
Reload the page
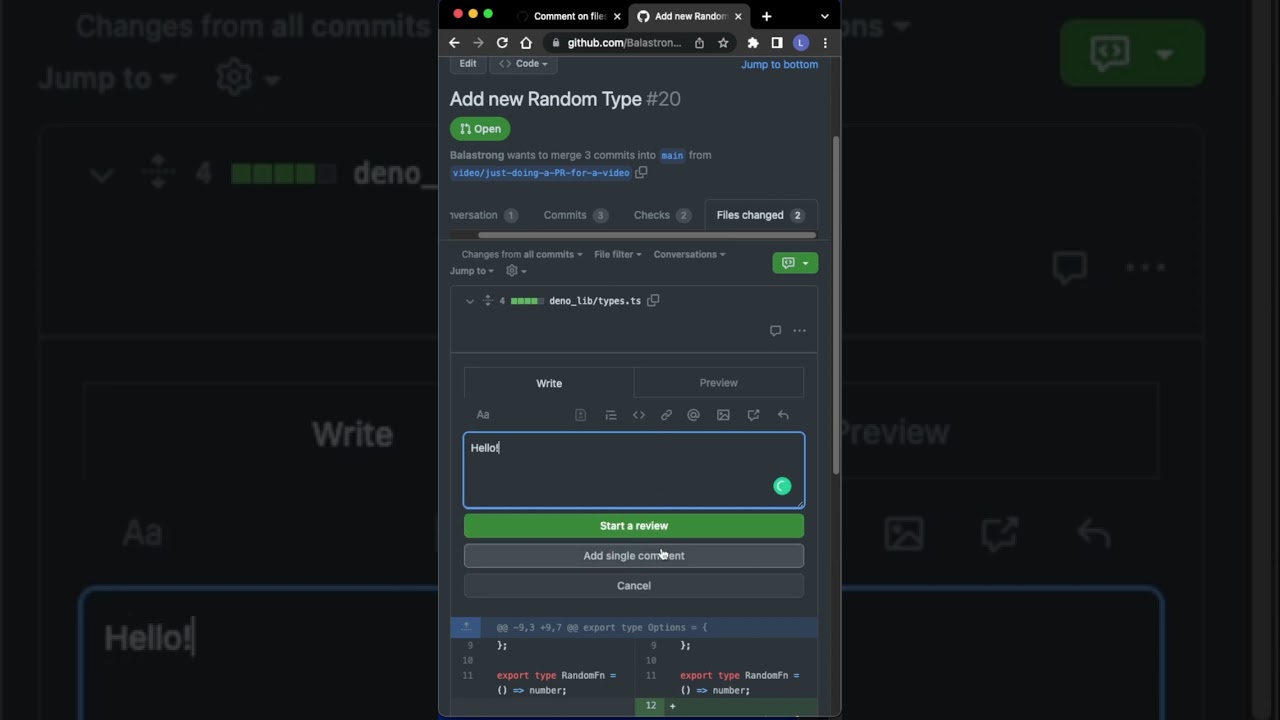coord(502,43)
